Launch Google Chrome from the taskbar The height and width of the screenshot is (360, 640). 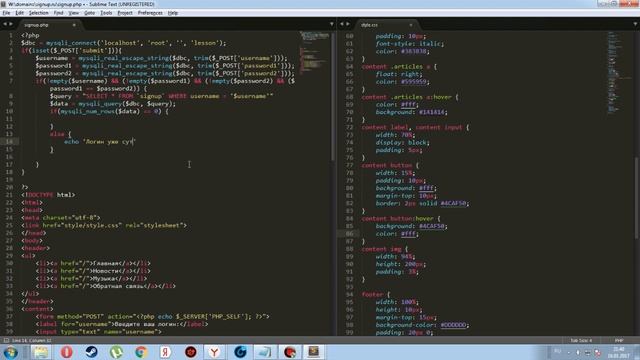click(141, 352)
